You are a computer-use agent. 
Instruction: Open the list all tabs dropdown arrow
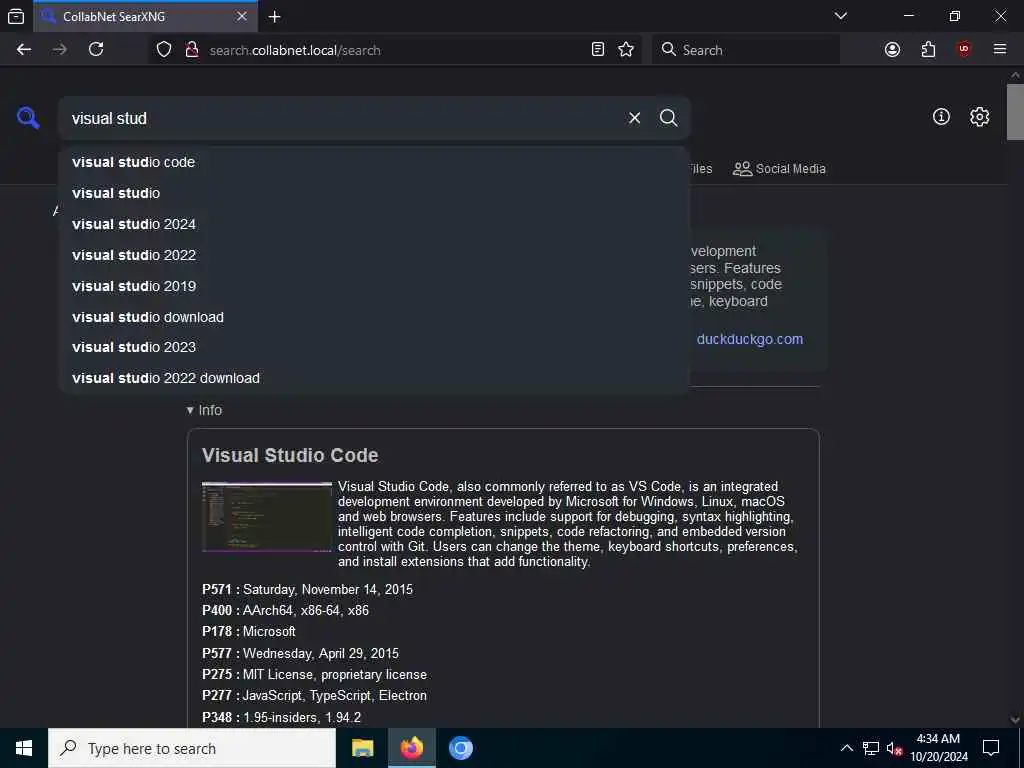pos(840,16)
